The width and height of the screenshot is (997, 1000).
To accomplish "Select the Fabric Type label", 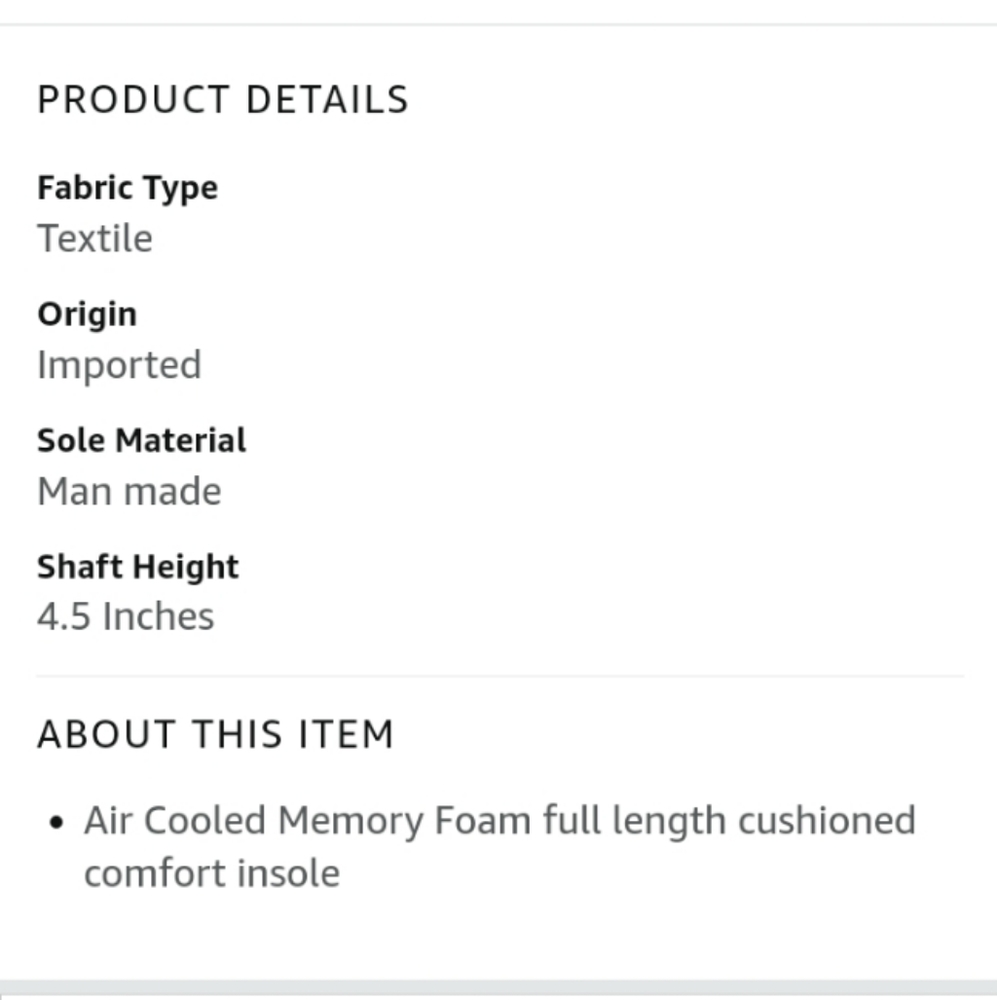I will point(128,188).
